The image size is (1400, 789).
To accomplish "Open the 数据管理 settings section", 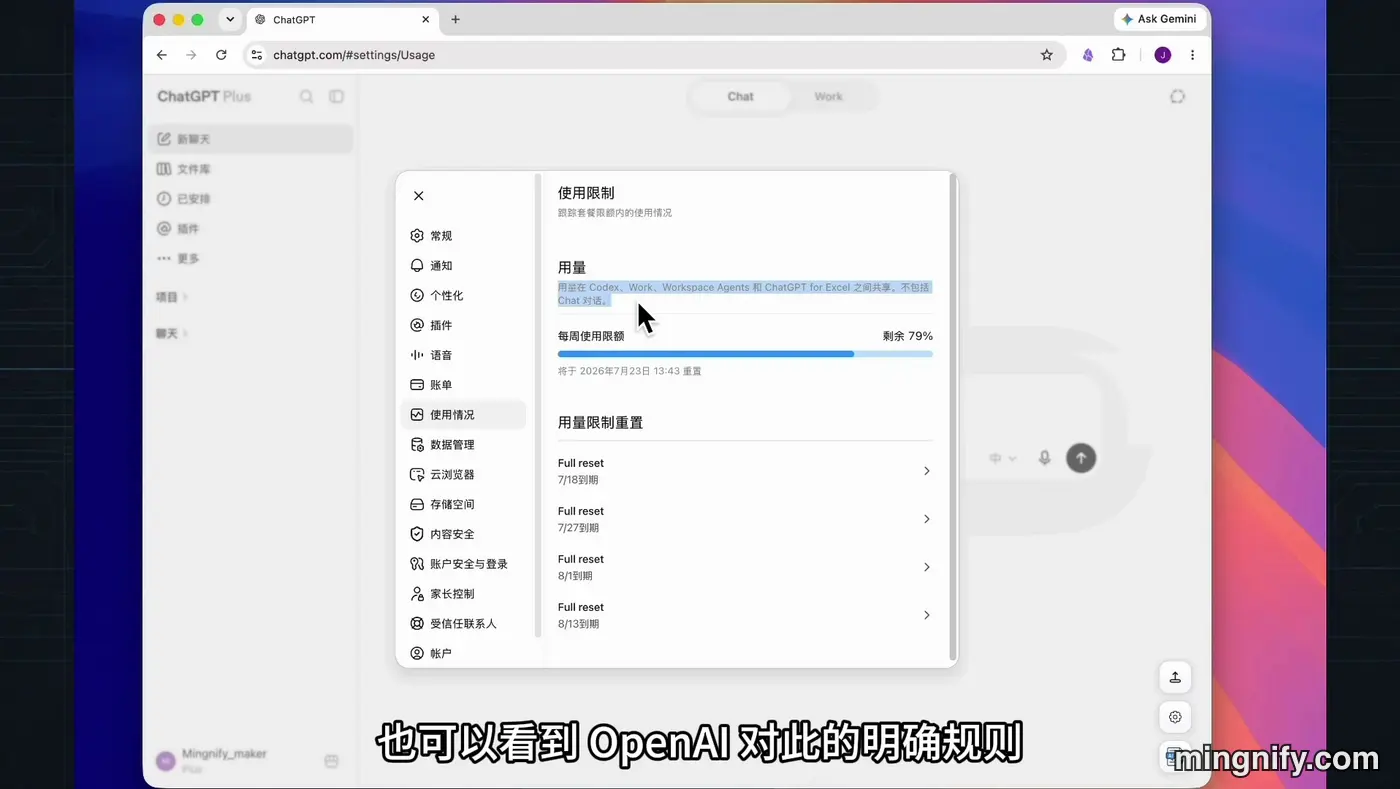I will 463,445.
